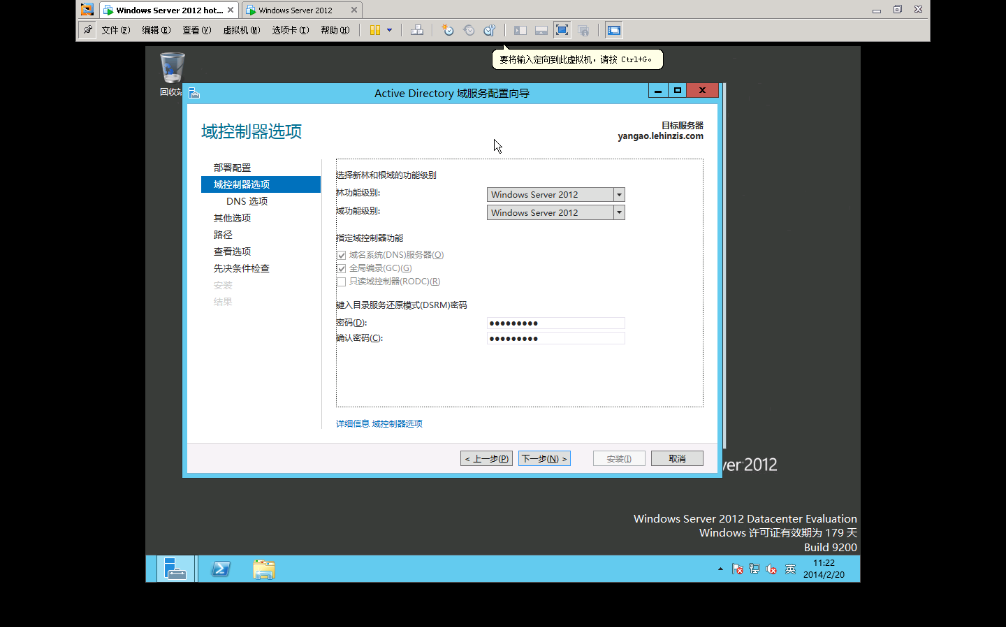Switch to the second Windows Server 2012 tab
Screen dimensions: 1006x627
pyautogui.click(x=302, y=10)
